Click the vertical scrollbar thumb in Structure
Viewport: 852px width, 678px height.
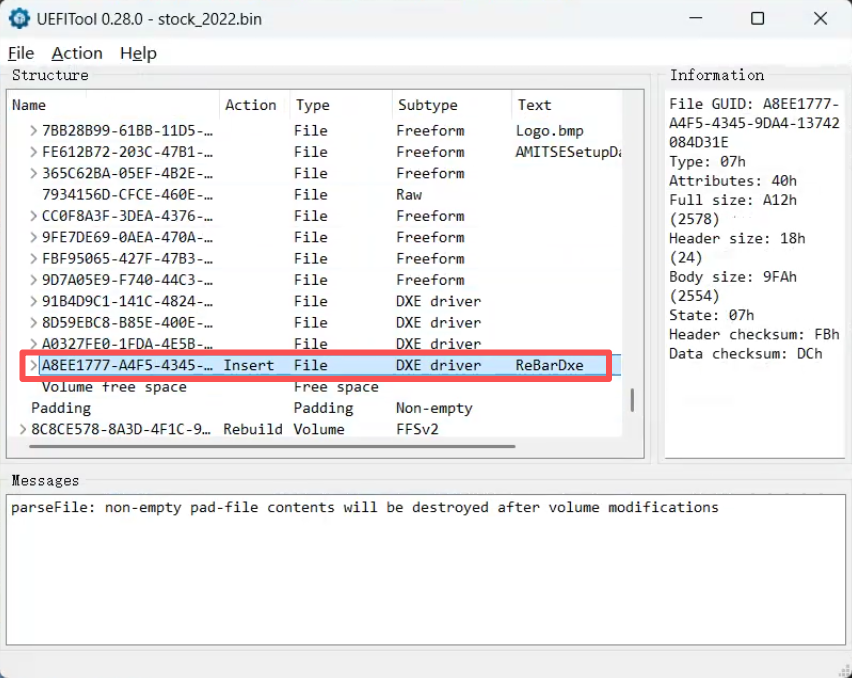click(x=632, y=400)
